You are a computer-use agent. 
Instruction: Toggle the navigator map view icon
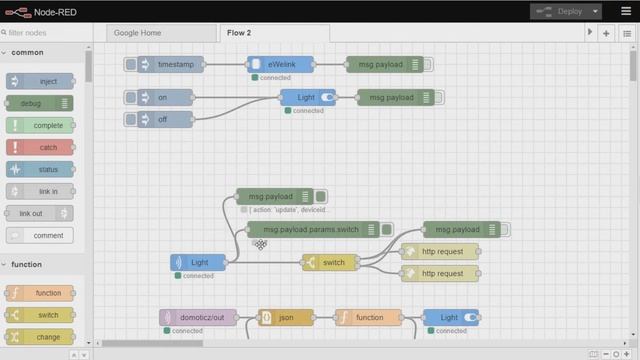593,354
